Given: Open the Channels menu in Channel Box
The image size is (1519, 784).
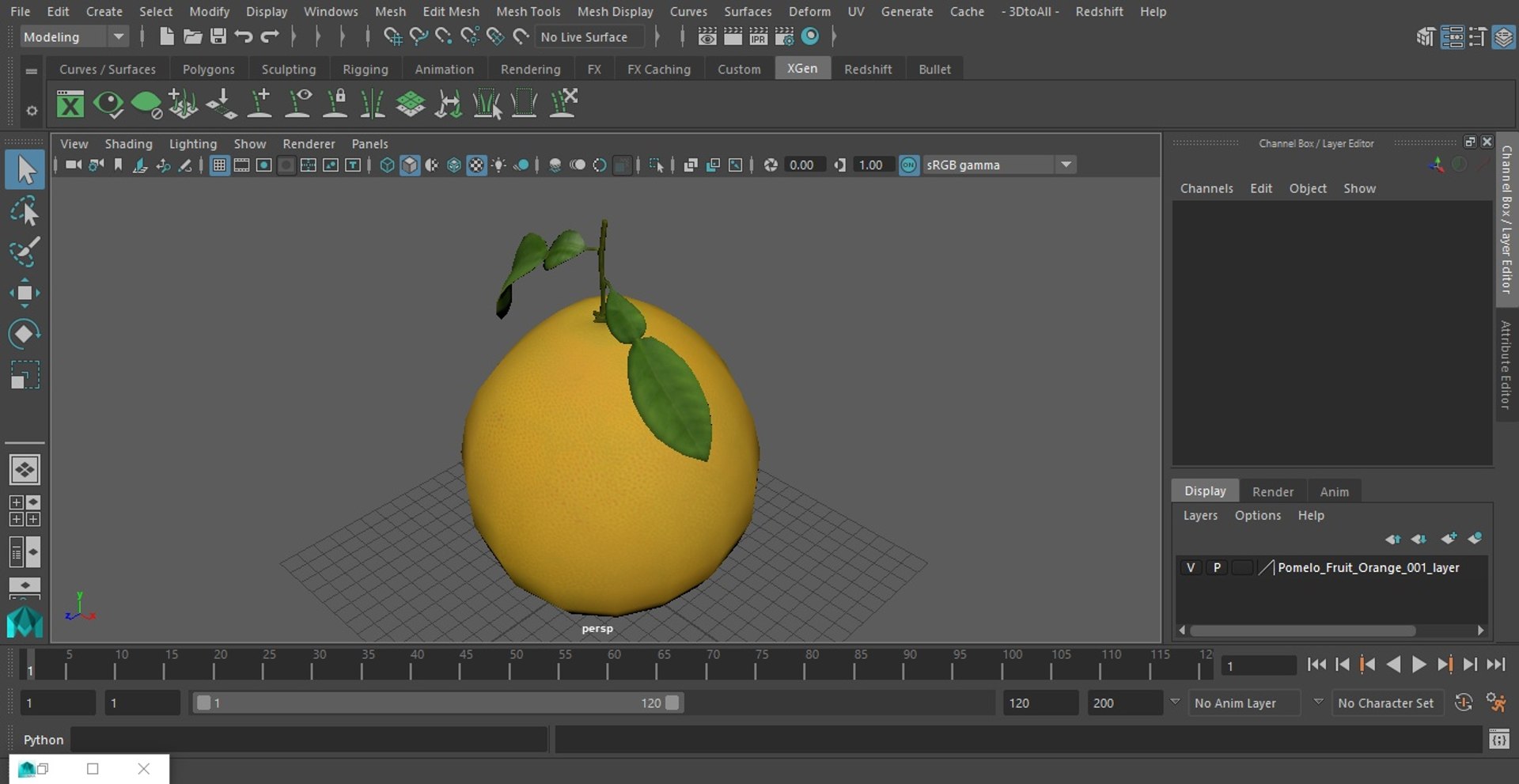Looking at the screenshot, I should 1206,188.
